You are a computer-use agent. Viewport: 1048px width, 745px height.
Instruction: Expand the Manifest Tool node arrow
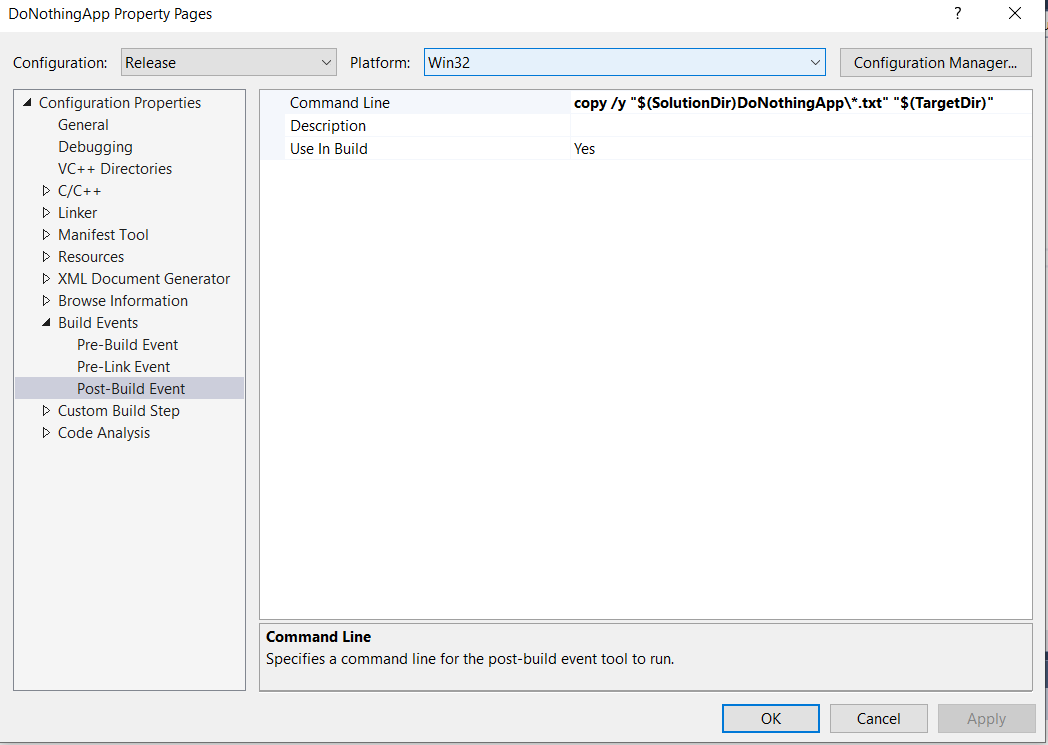coord(46,235)
